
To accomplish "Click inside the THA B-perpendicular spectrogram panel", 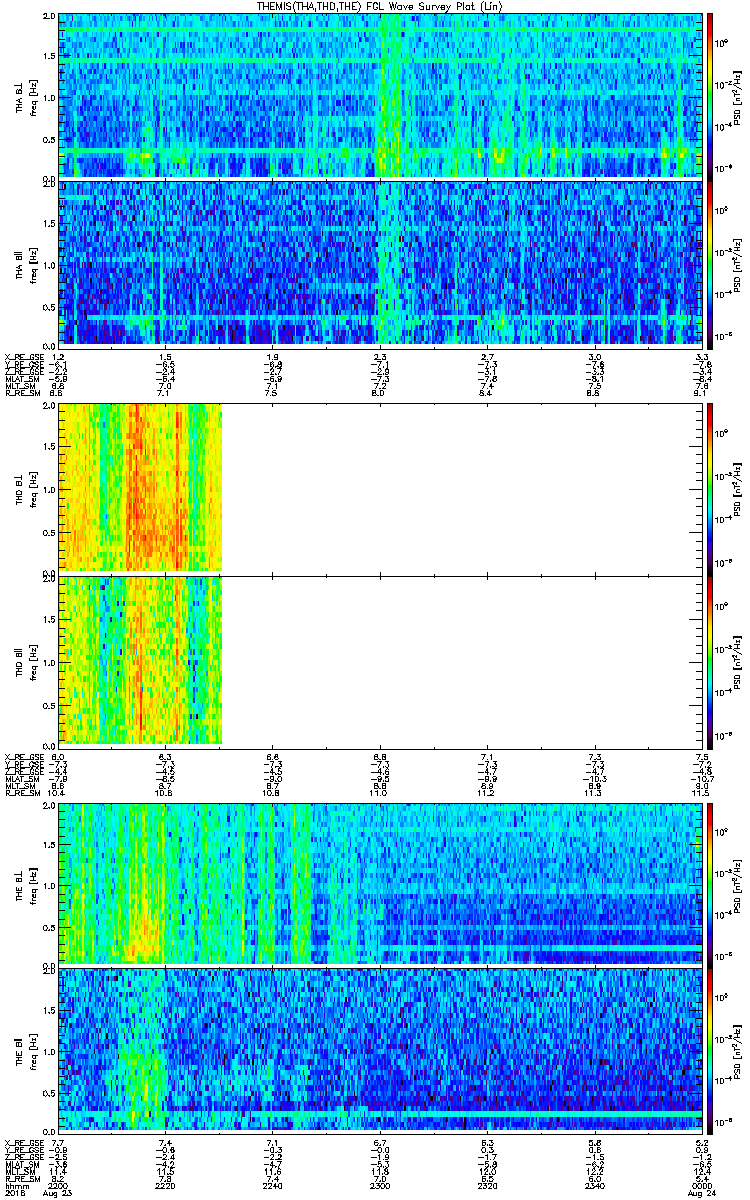I will click(x=380, y=95).
